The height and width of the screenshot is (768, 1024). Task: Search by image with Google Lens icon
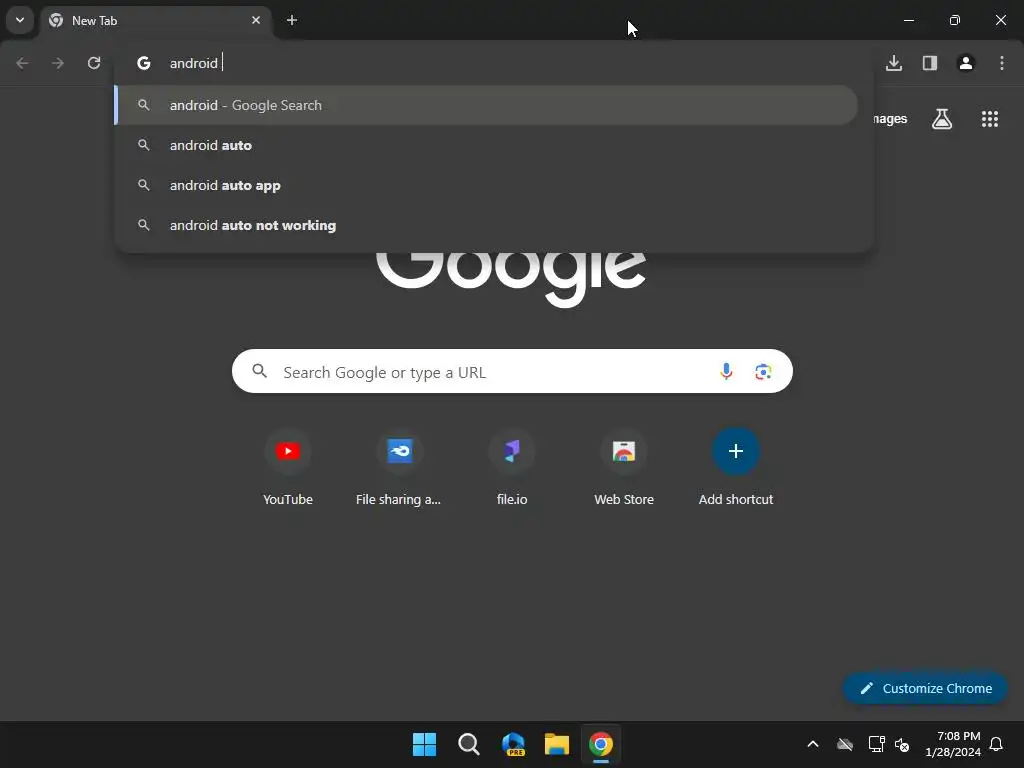[763, 372]
